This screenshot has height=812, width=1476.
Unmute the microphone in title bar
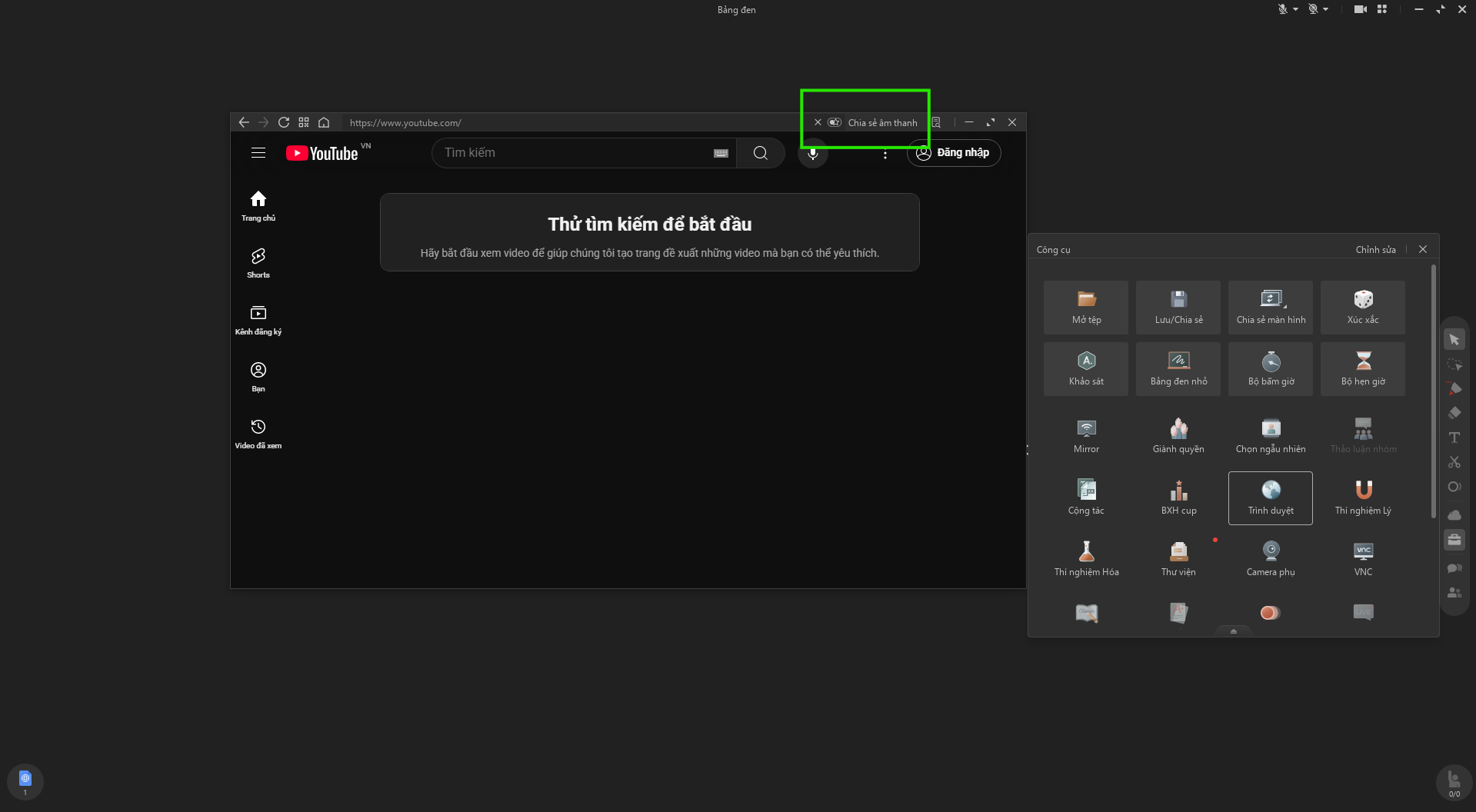[1282, 9]
